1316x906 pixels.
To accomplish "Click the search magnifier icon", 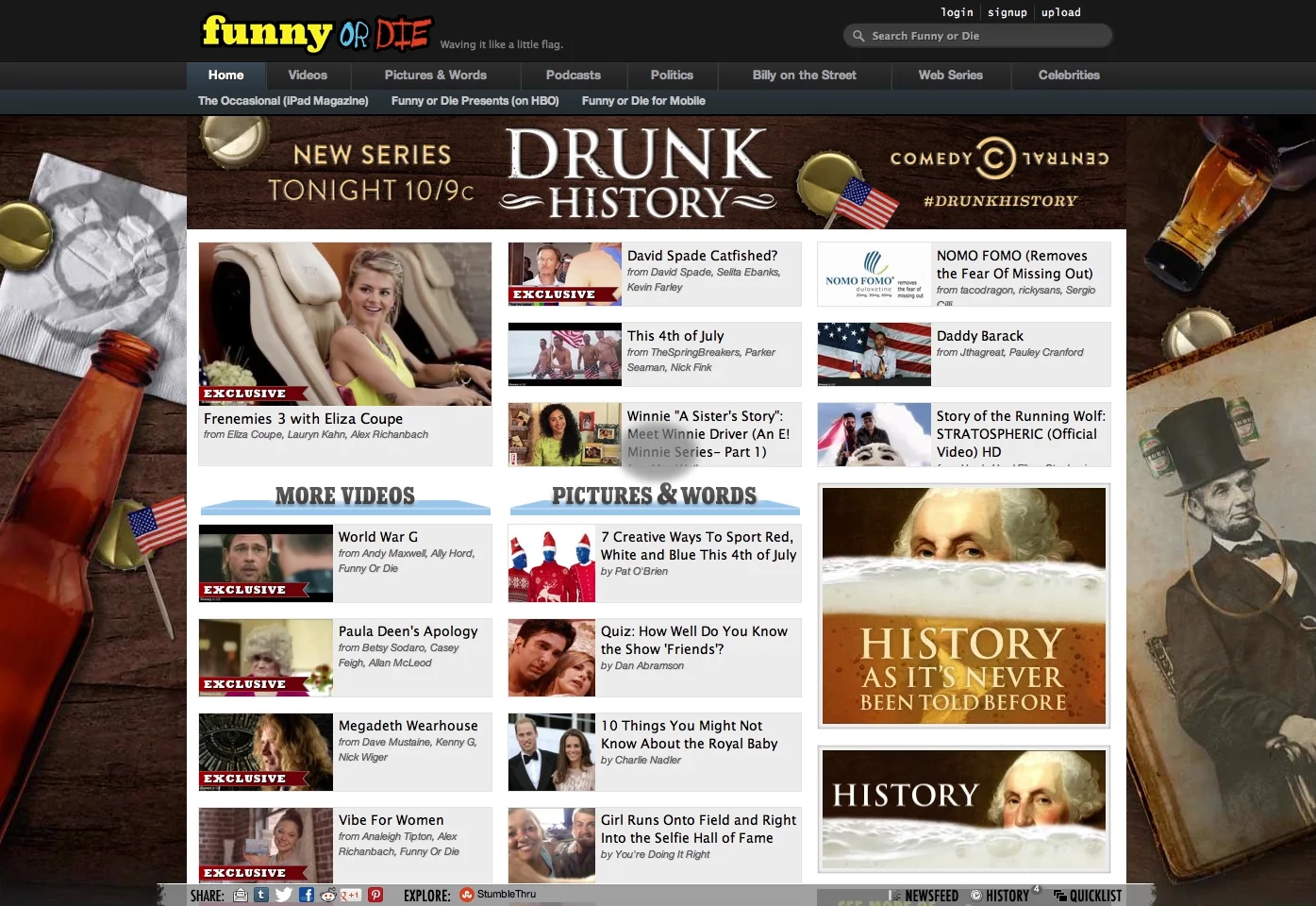I will point(858,36).
